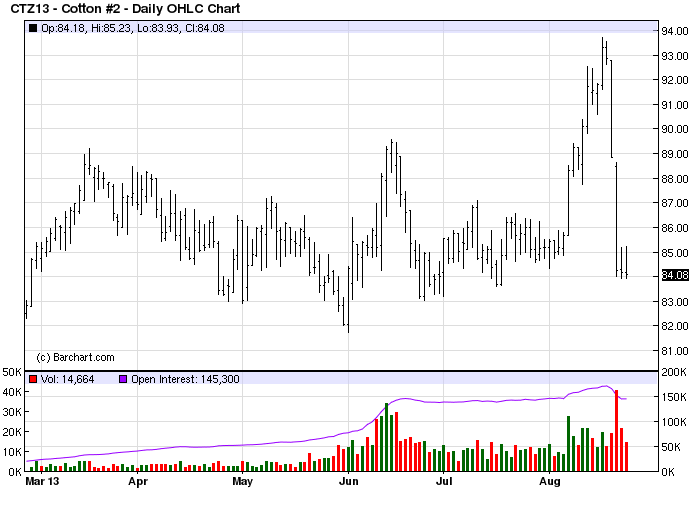Click the tall green volume bar in mid-June

coord(387,437)
